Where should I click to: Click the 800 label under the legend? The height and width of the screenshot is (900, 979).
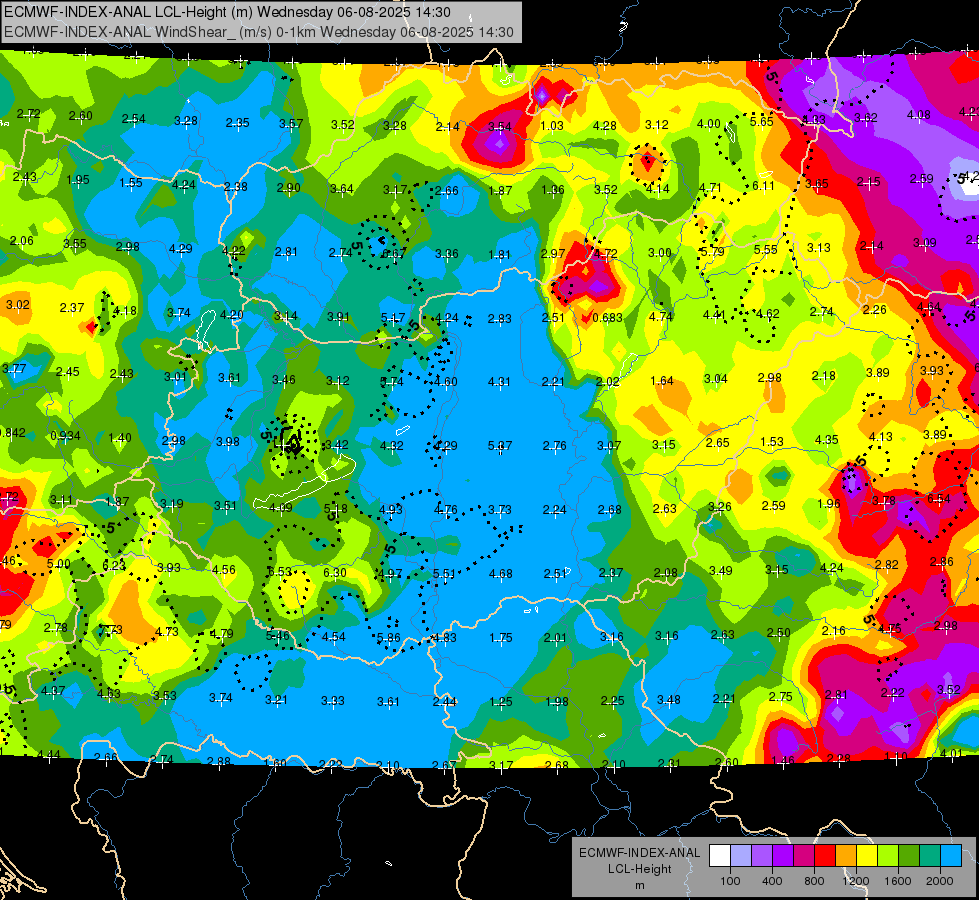(x=814, y=881)
